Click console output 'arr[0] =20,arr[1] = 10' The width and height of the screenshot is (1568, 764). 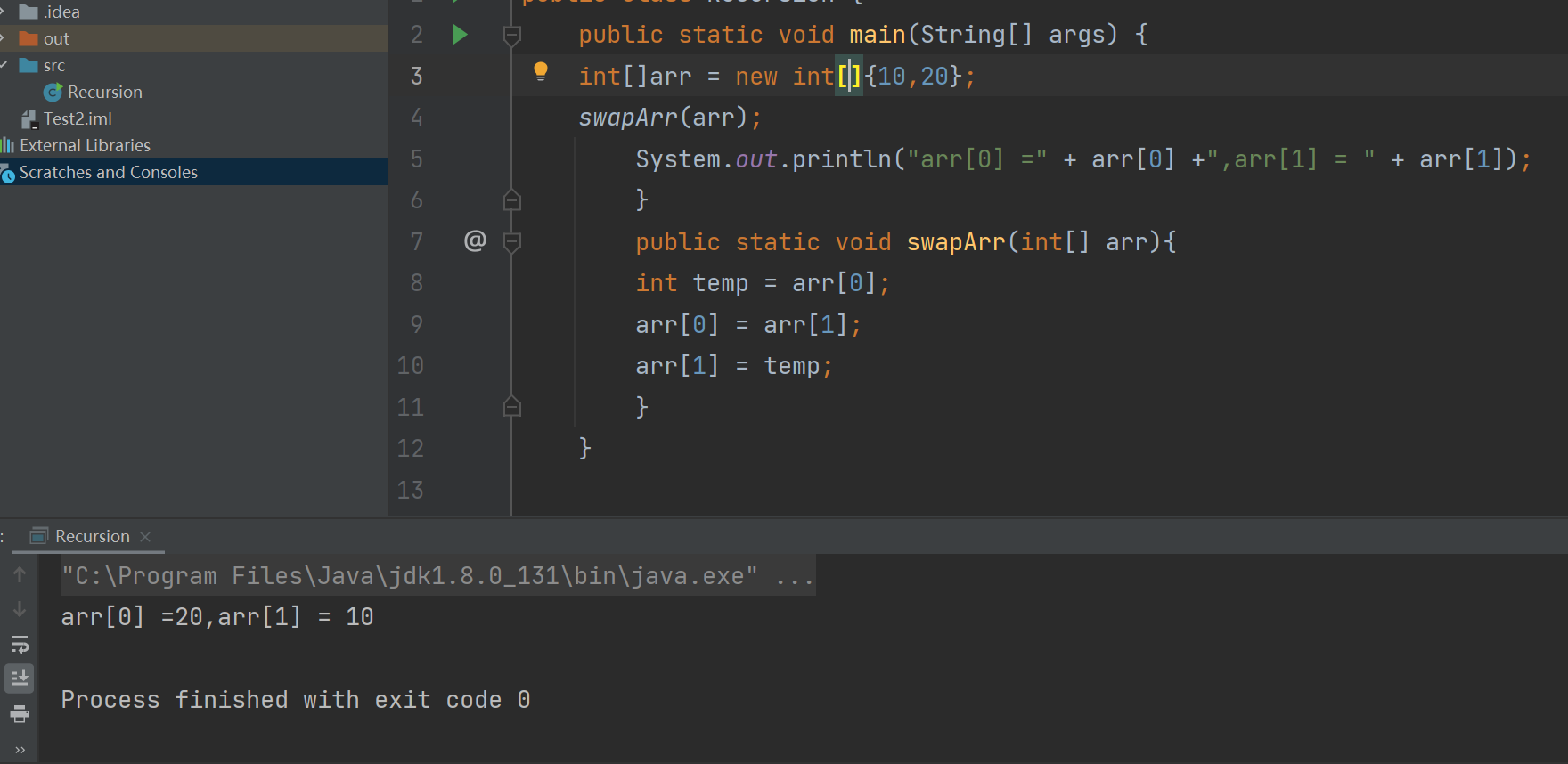click(217, 617)
